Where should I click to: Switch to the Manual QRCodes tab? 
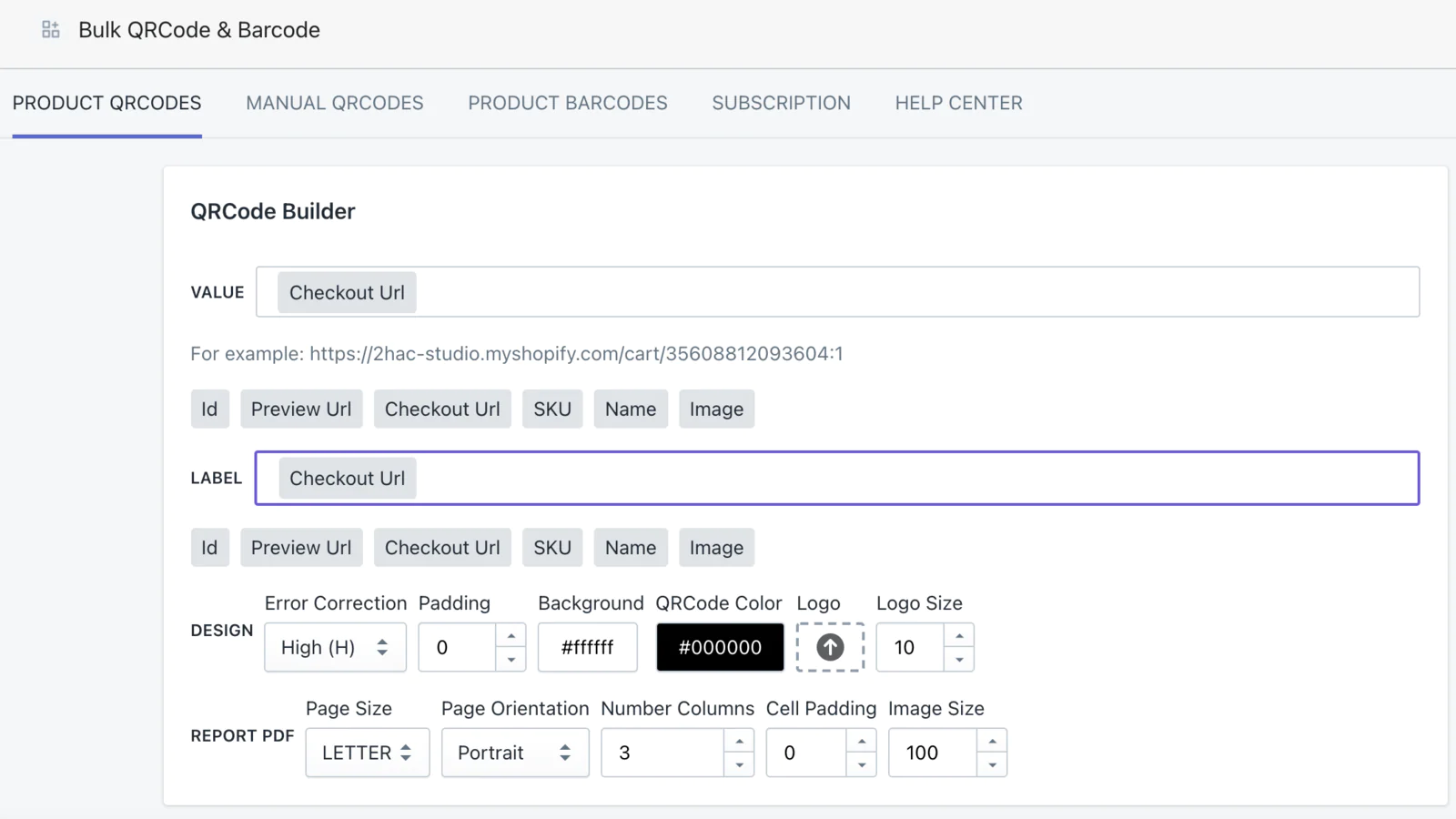335,103
